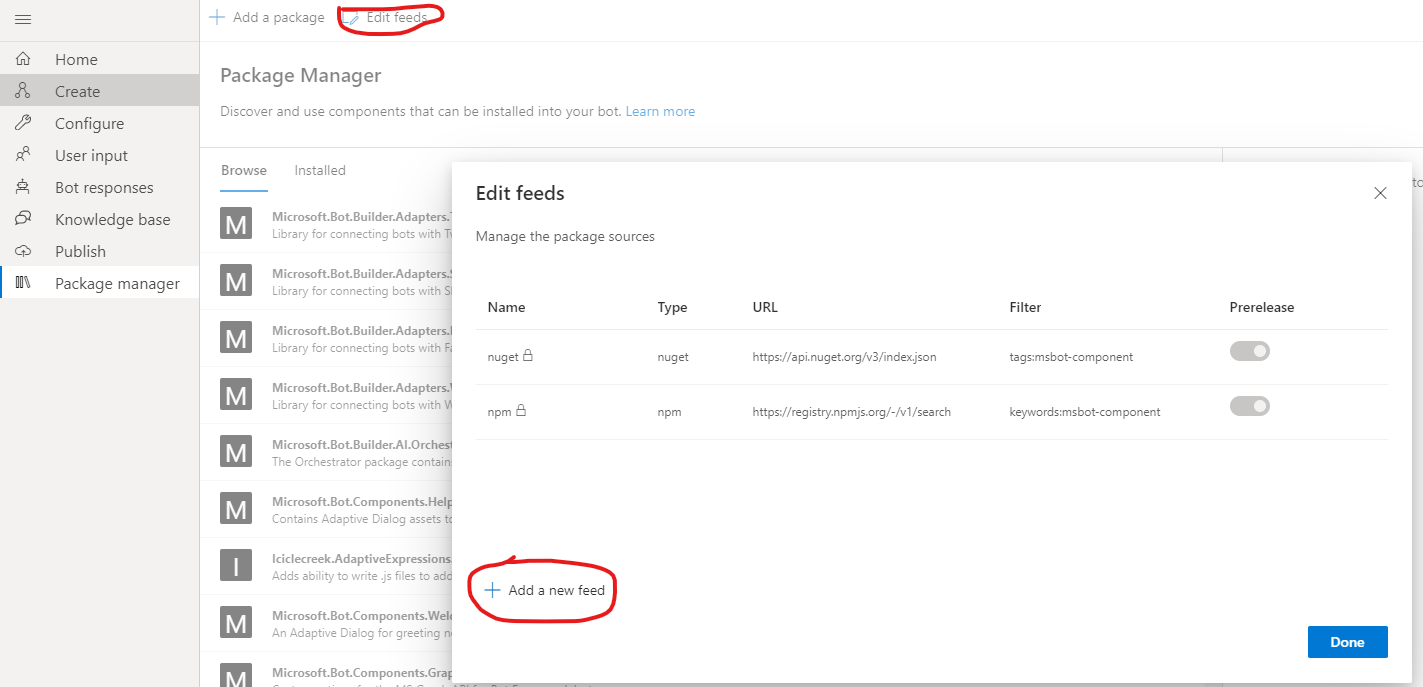This screenshot has height=687, width=1423.
Task: Close the Edit feeds dialog
Action: tap(1380, 193)
